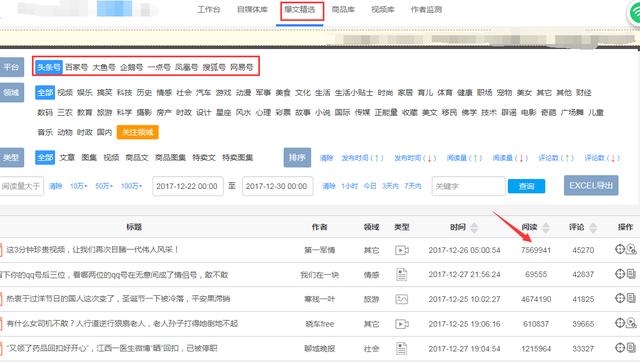This screenshot has height=363, width=640.
Task: Open the start date picker 2017-12-22 00:00
Action: point(188,186)
